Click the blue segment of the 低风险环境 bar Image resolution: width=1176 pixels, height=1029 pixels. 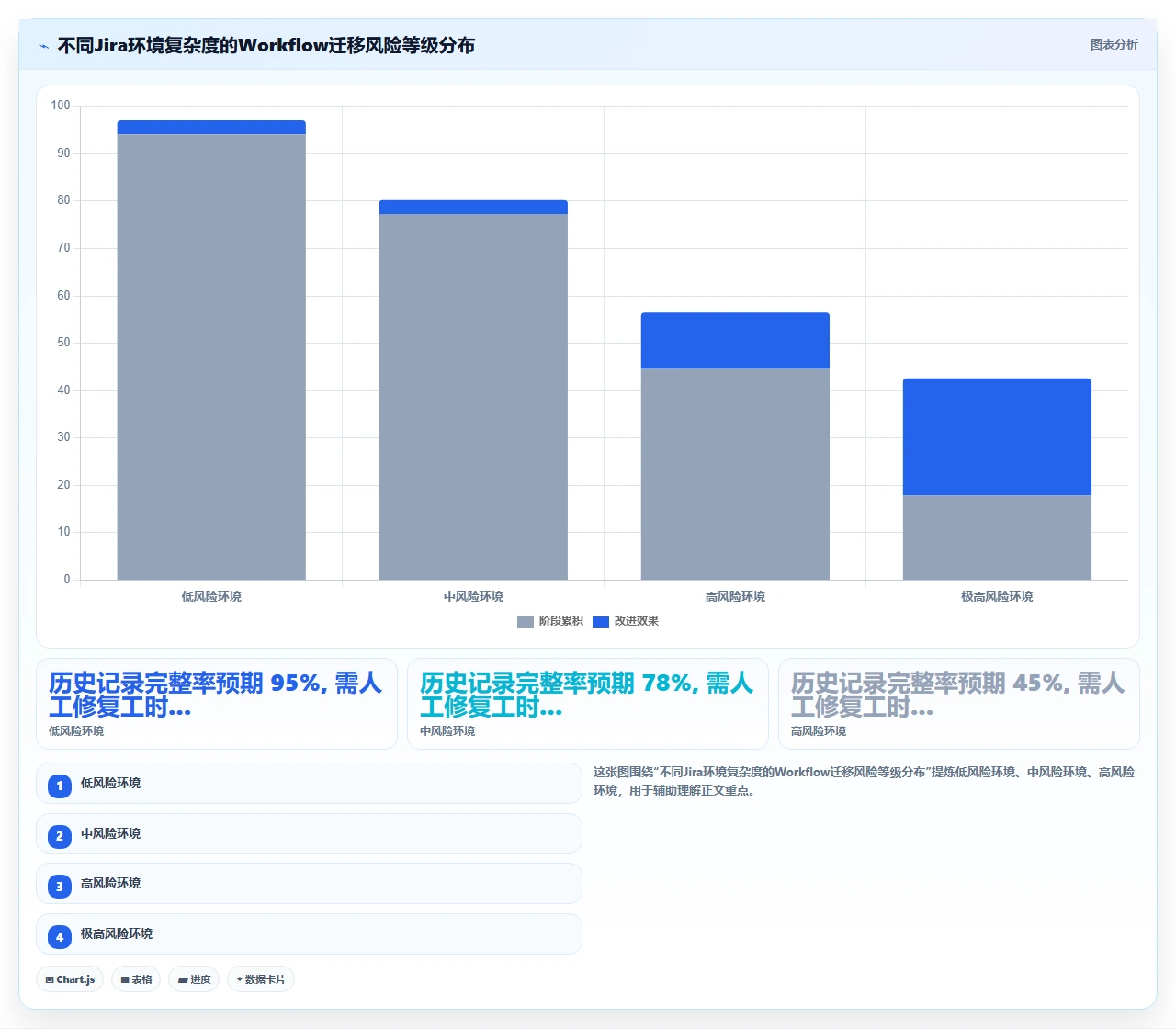(x=211, y=128)
